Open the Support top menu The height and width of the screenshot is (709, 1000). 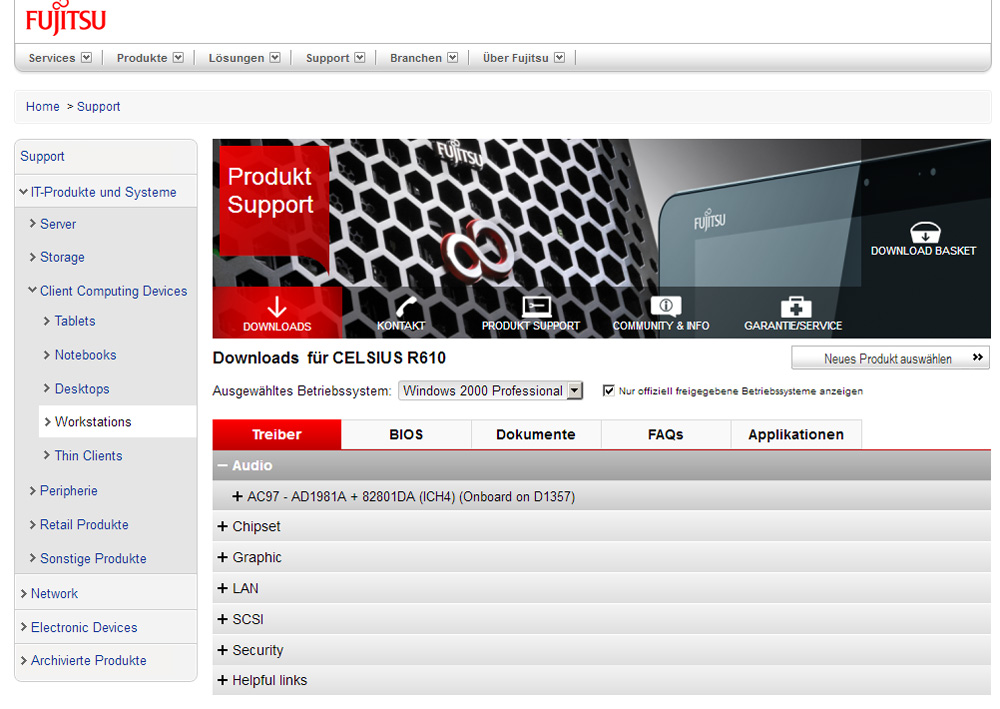click(x=327, y=58)
